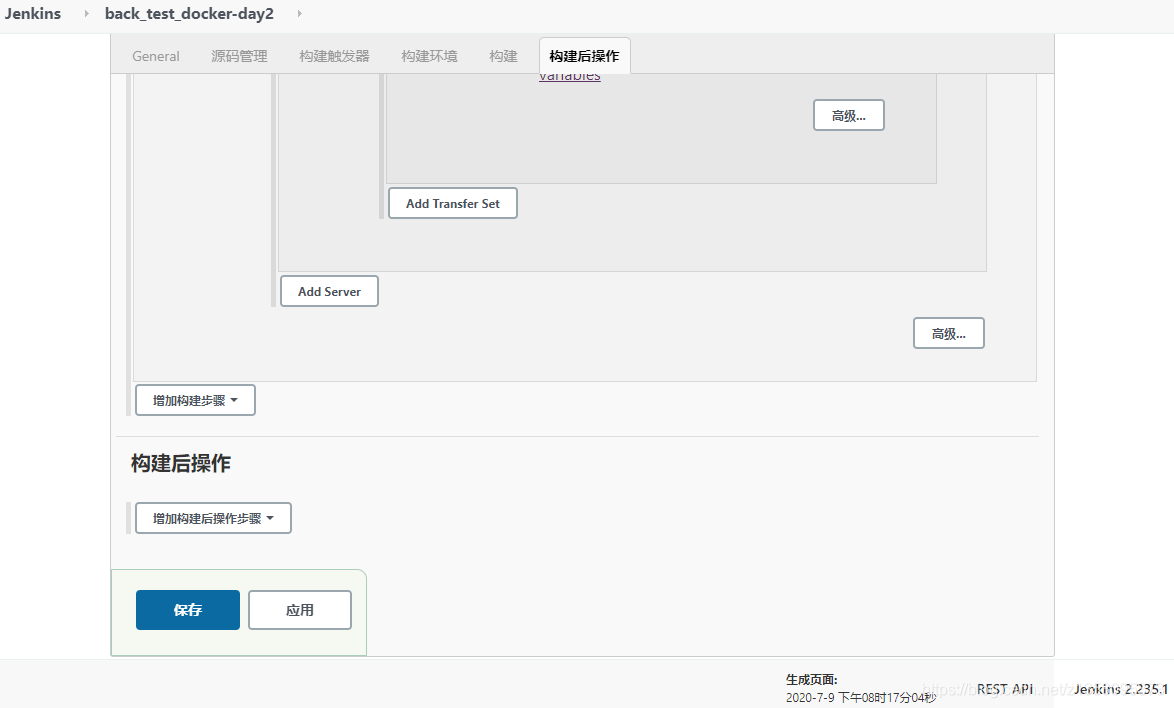Open the Jenkins 2.235.1 version link
The width and height of the screenshot is (1174, 708).
[x=1121, y=689]
